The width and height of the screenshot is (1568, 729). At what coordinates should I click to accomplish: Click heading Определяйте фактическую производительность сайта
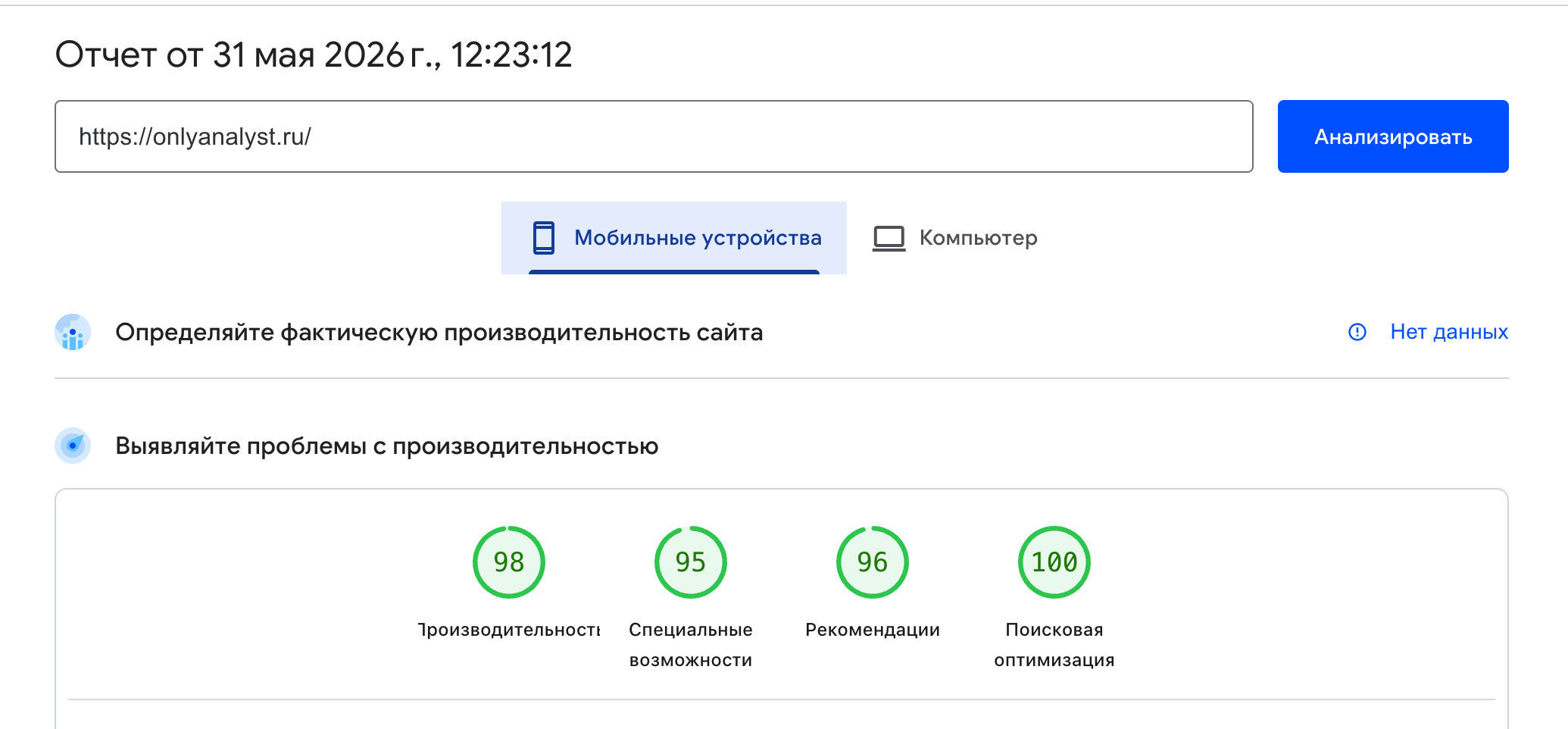pos(439,333)
